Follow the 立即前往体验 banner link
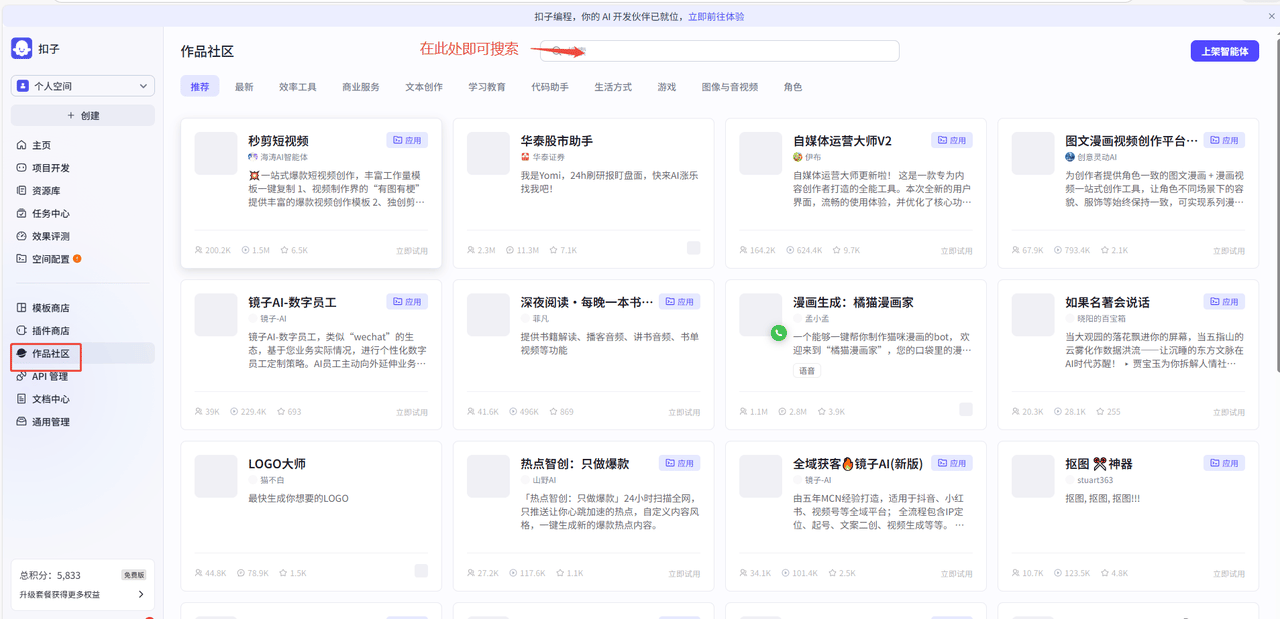This screenshot has height=619, width=1280. pyautogui.click(x=716, y=16)
